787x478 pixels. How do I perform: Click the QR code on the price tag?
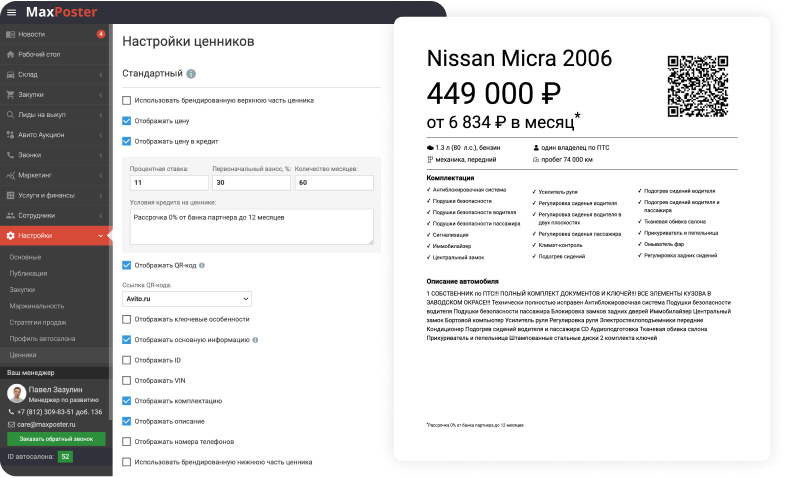(x=698, y=86)
